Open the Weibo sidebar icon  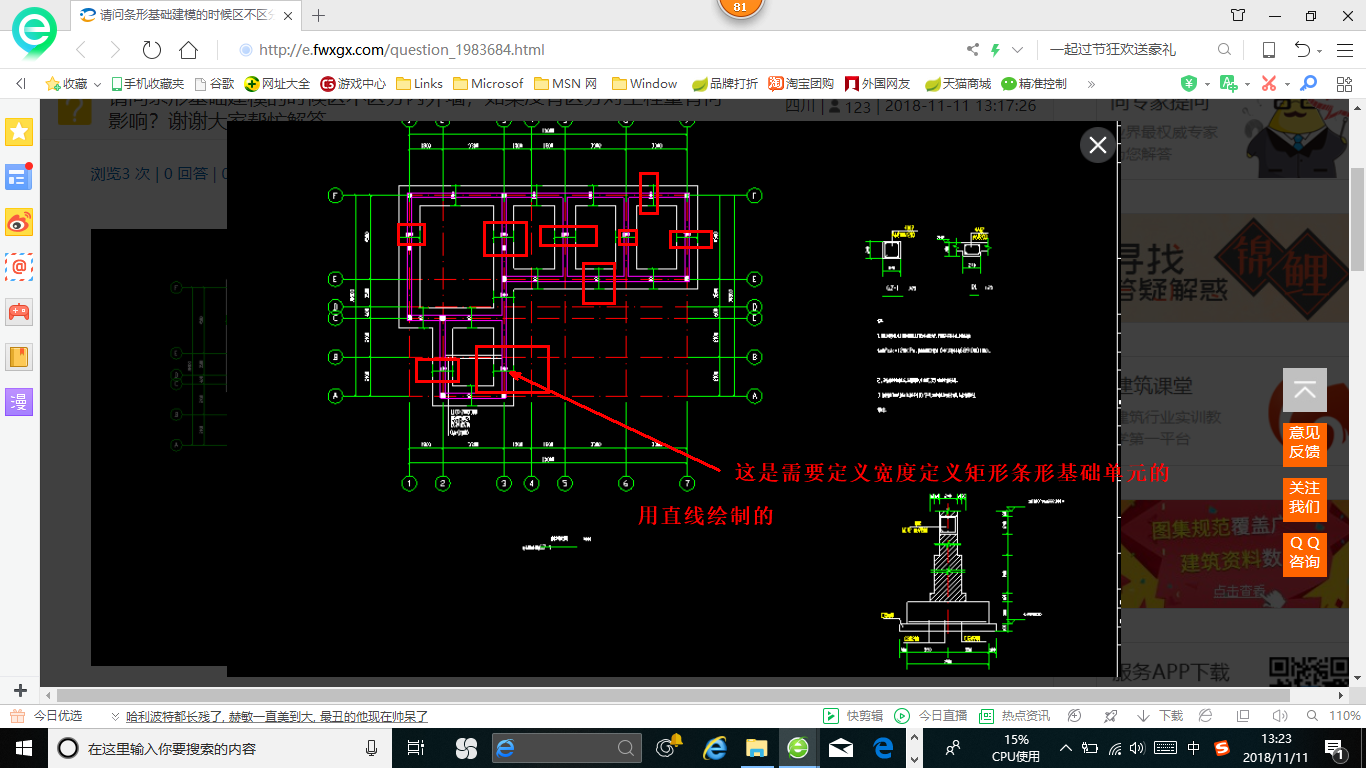(19, 222)
